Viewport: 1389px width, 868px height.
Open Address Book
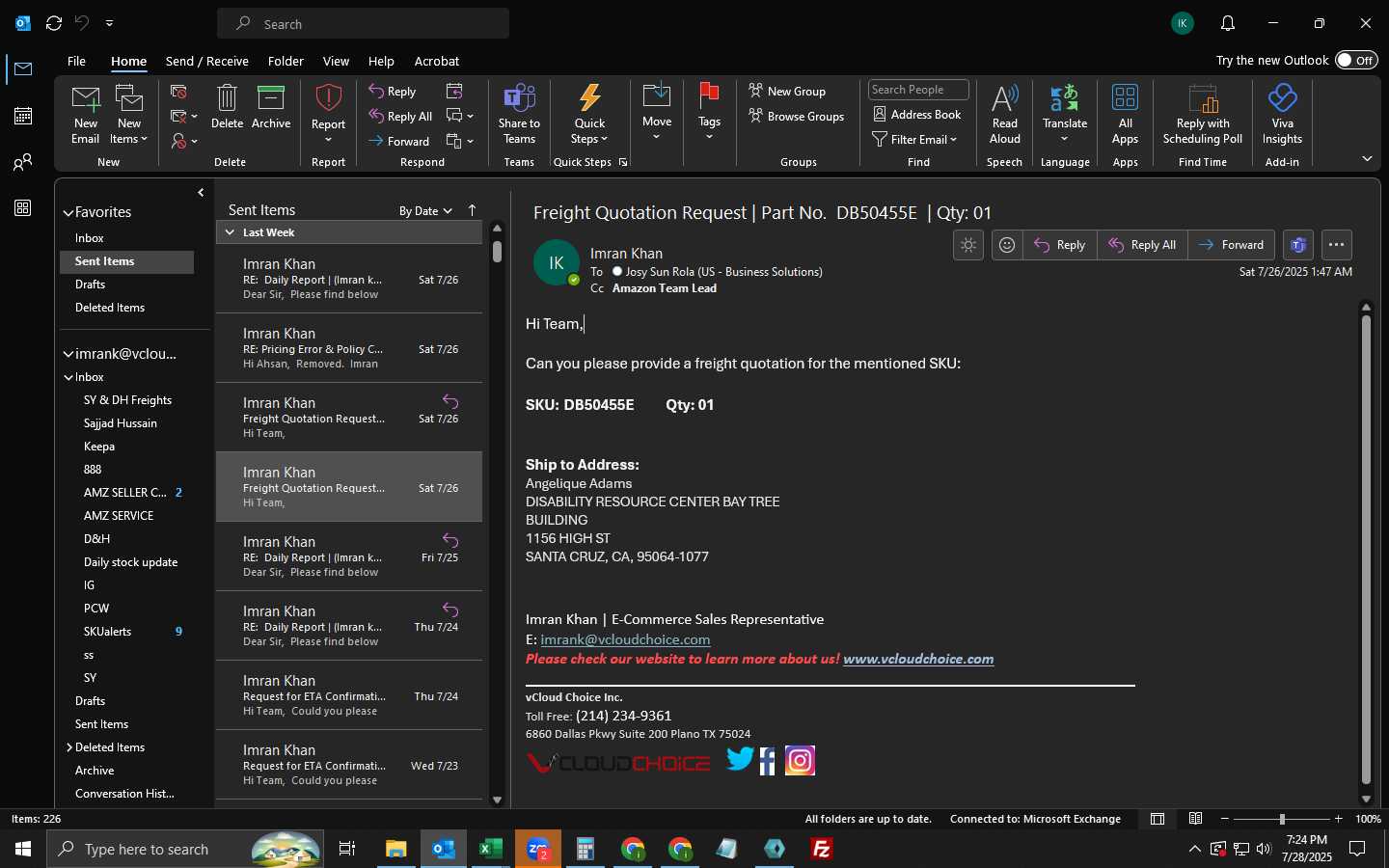click(917, 114)
